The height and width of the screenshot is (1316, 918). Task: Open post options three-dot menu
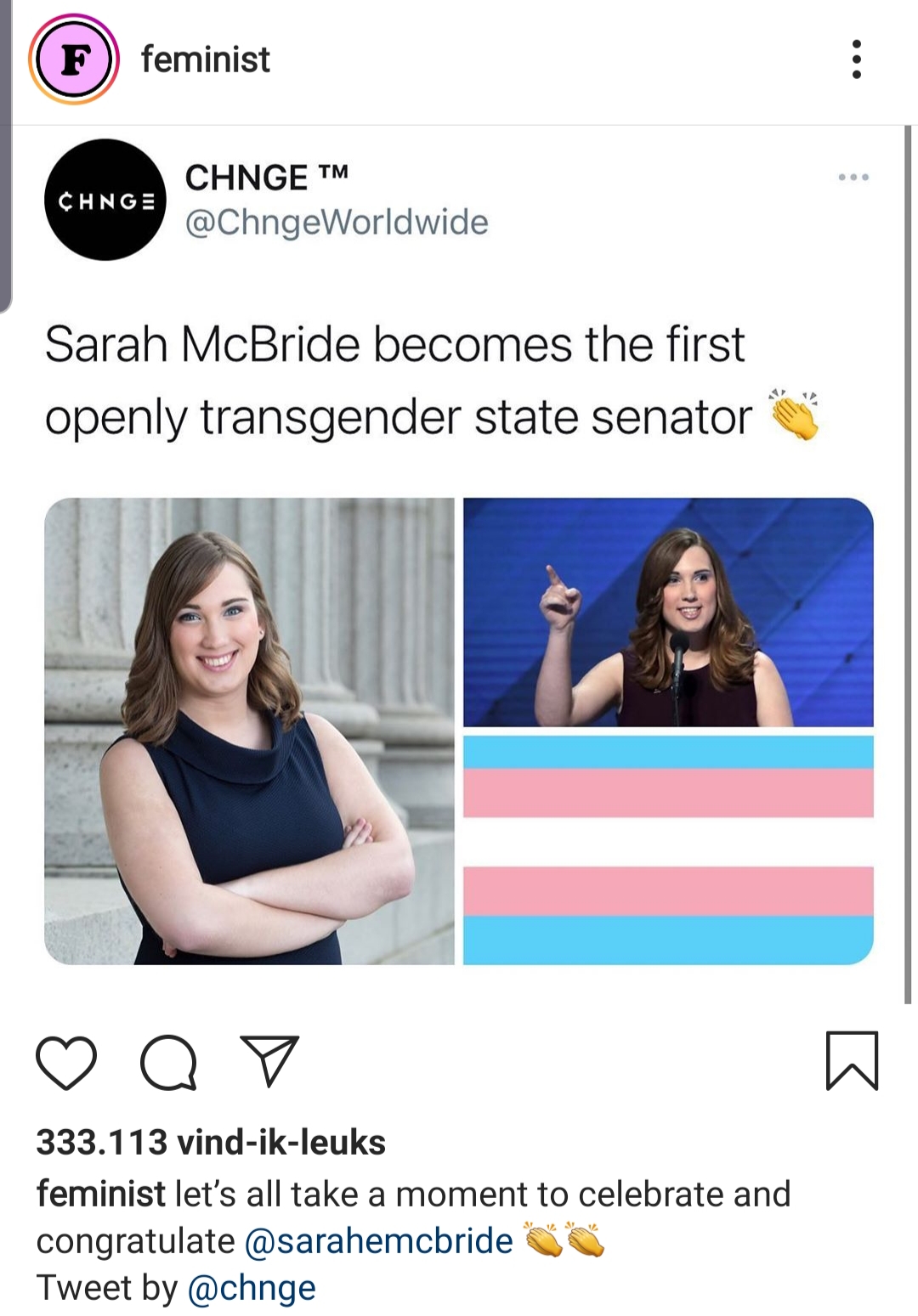pos(857,59)
